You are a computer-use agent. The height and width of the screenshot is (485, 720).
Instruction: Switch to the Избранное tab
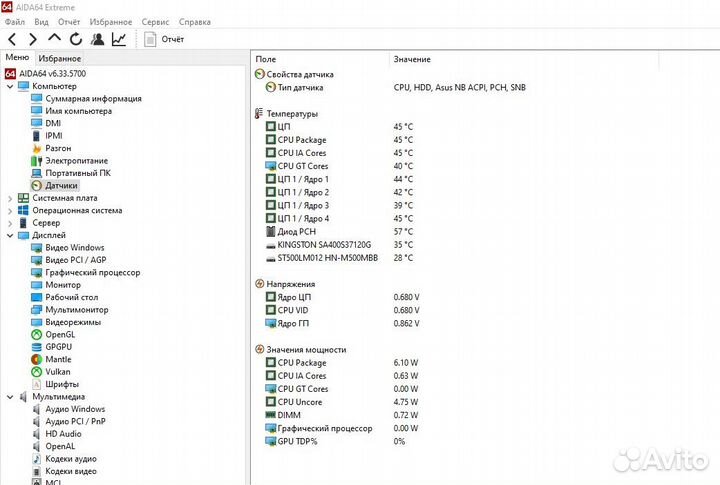(x=60, y=59)
